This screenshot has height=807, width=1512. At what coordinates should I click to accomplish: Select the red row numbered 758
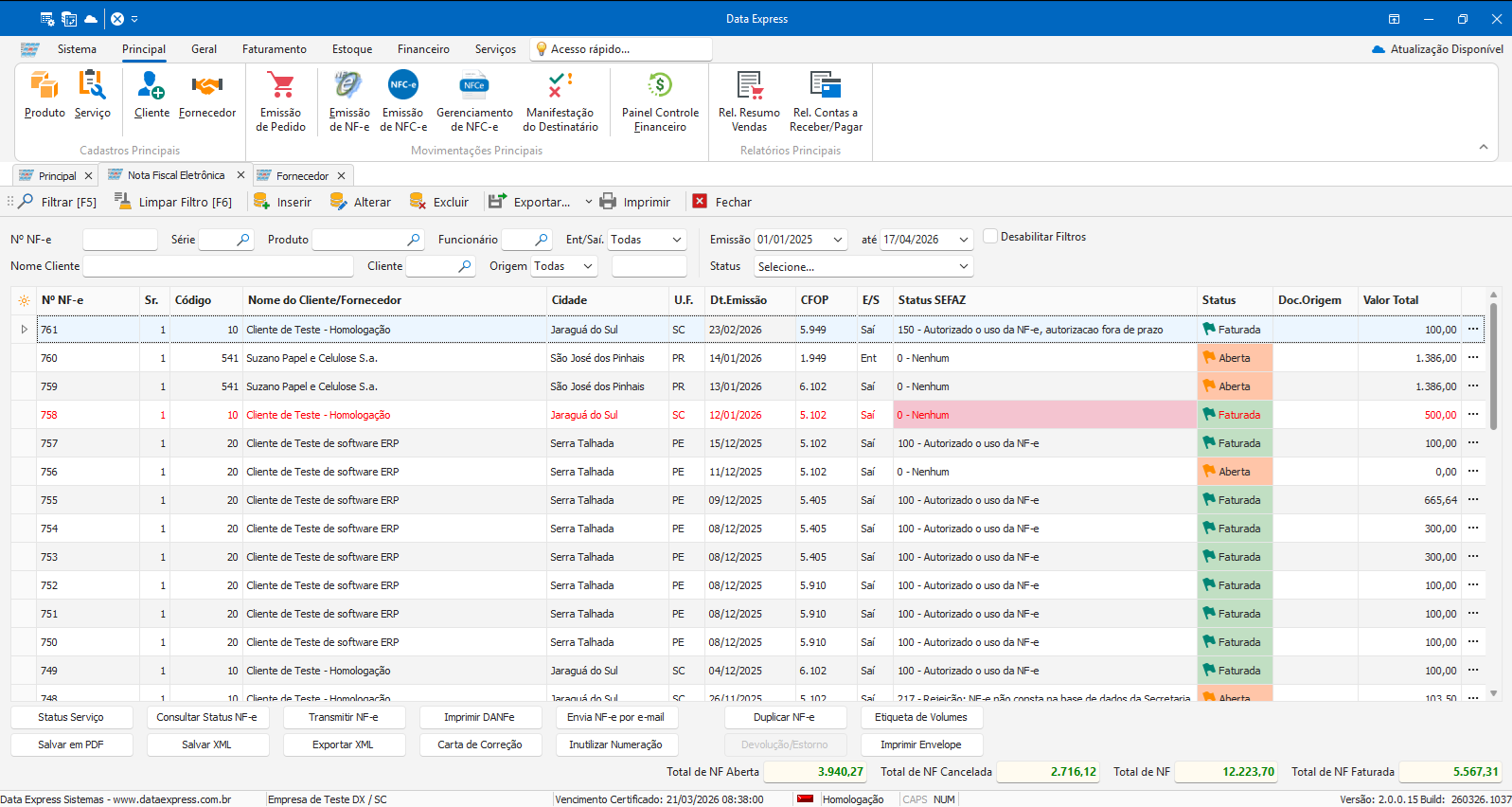(x=748, y=415)
